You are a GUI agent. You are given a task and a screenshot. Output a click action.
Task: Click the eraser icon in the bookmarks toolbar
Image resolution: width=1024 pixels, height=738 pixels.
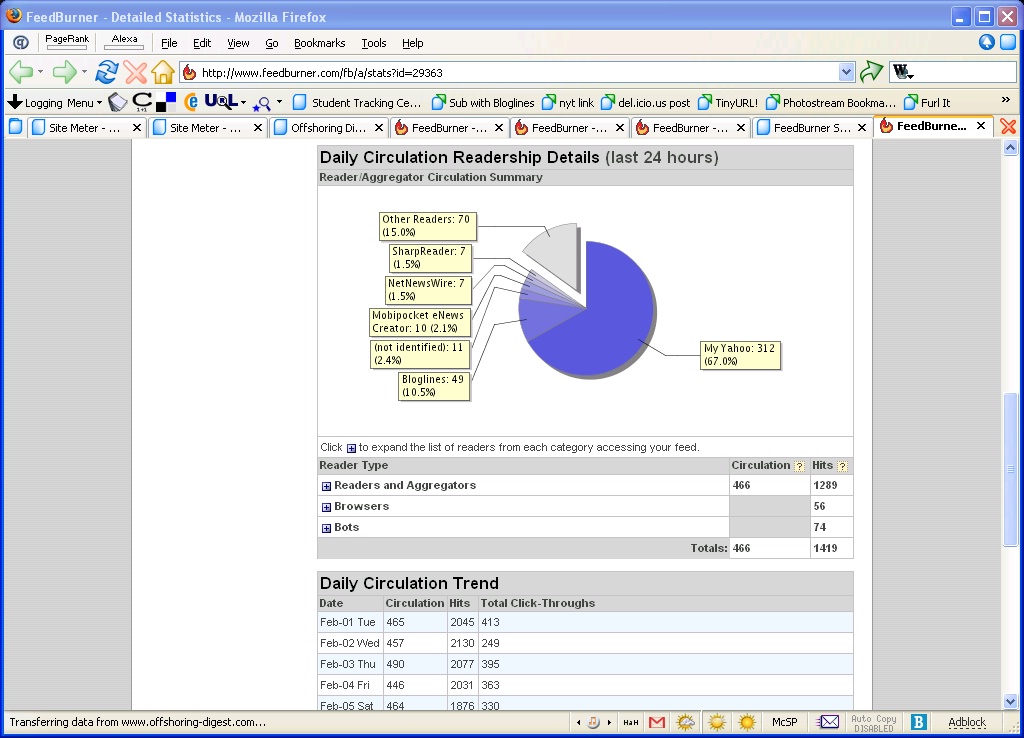(118, 102)
